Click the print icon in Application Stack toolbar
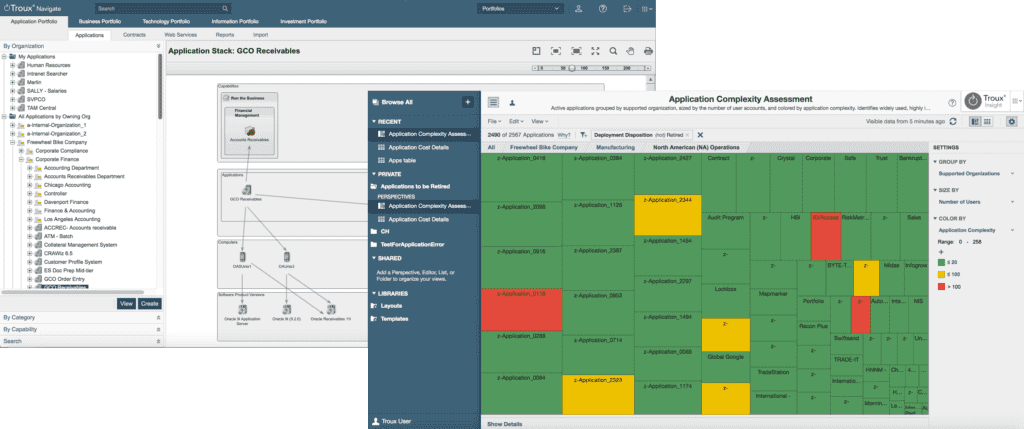The height and width of the screenshot is (429, 1024). [x=648, y=51]
